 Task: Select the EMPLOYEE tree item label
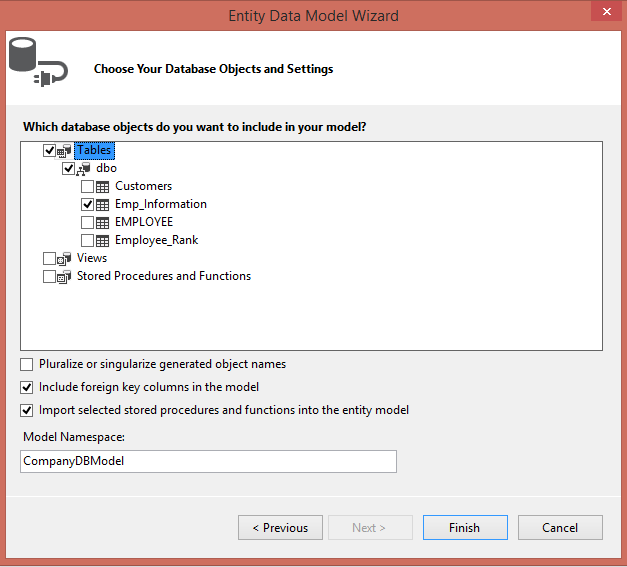tap(144, 222)
